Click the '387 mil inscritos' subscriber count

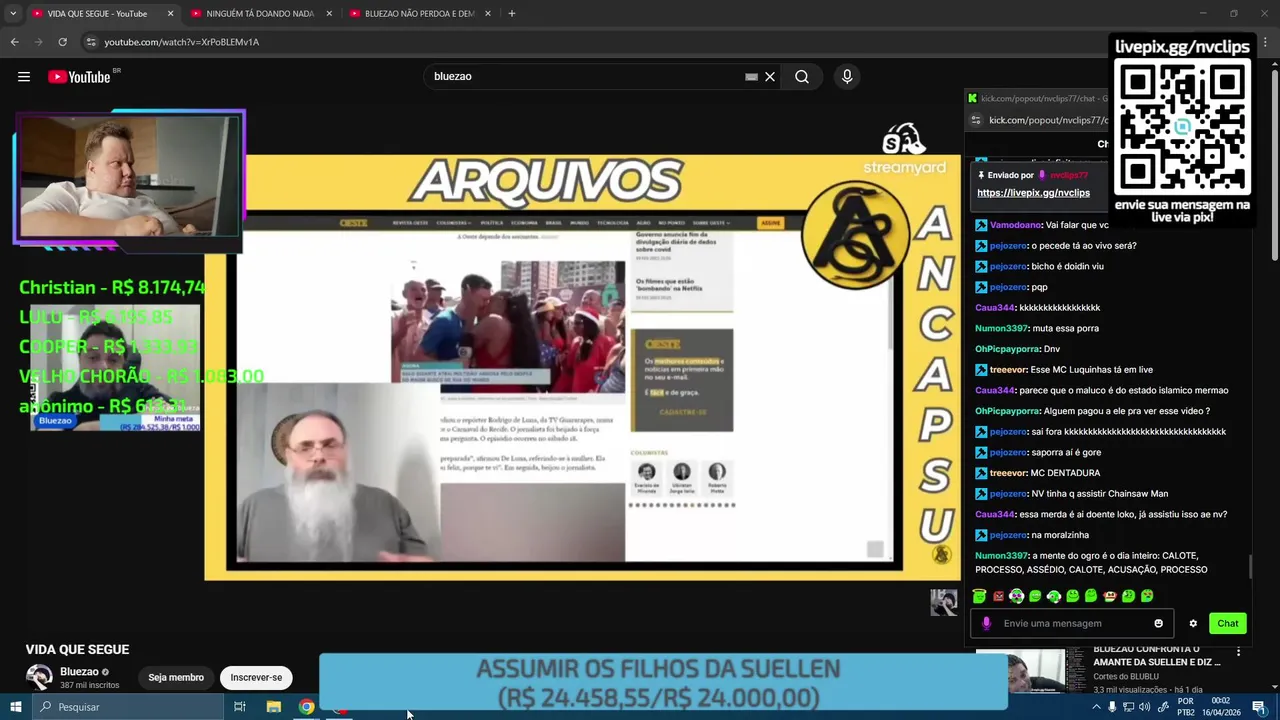(x=89, y=685)
